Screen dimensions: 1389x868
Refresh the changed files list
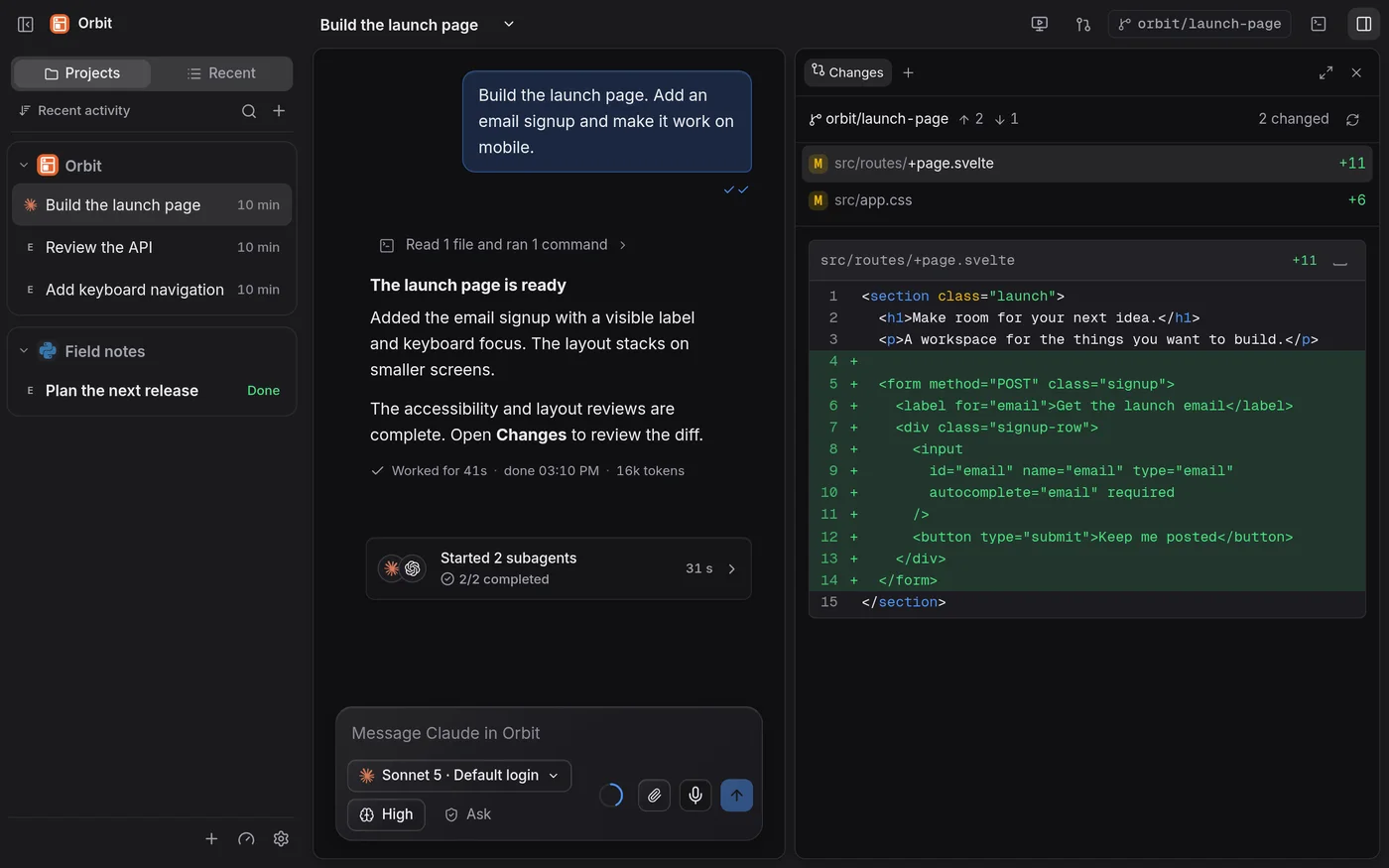click(1352, 119)
